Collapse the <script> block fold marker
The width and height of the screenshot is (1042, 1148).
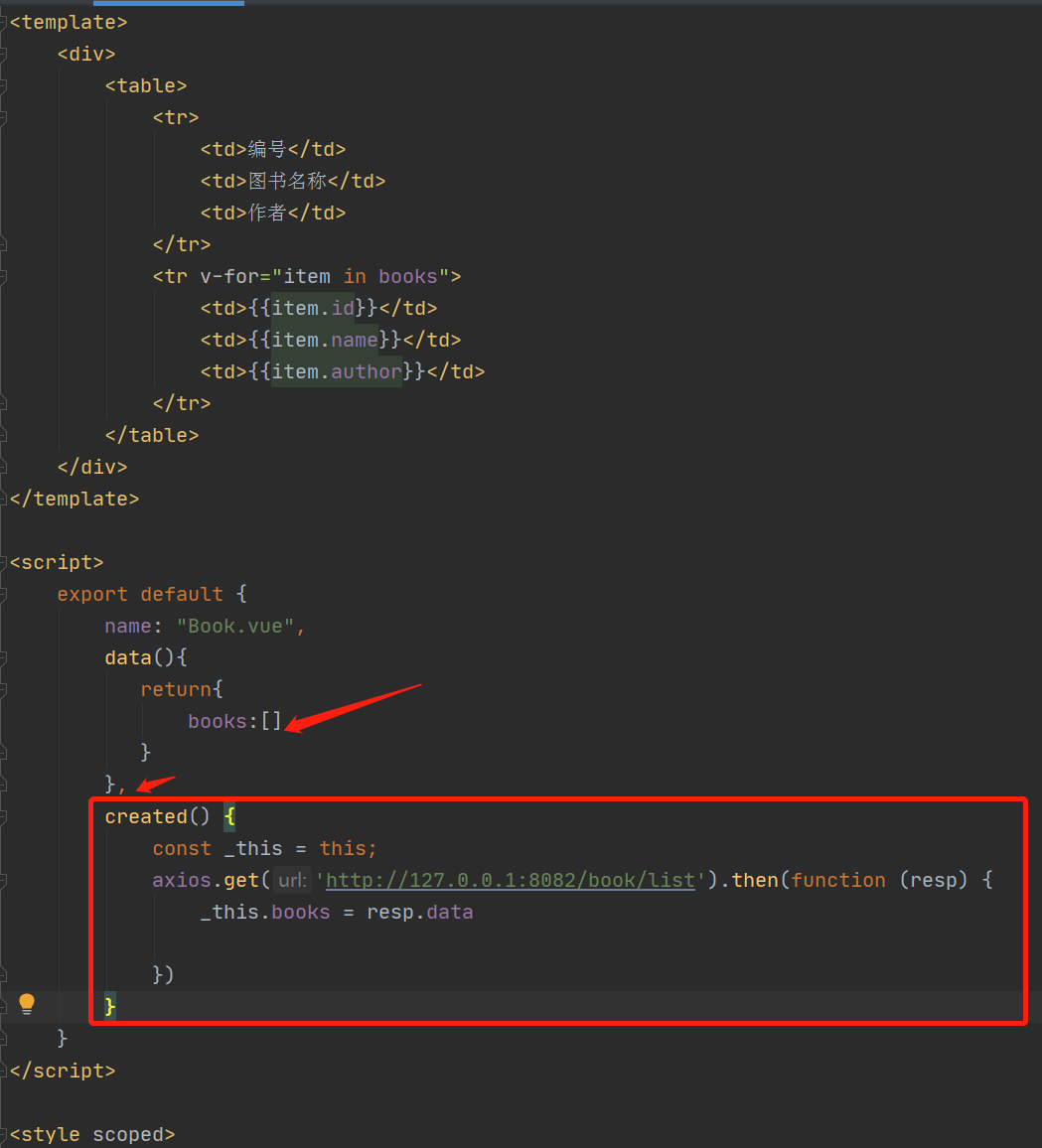4,563
